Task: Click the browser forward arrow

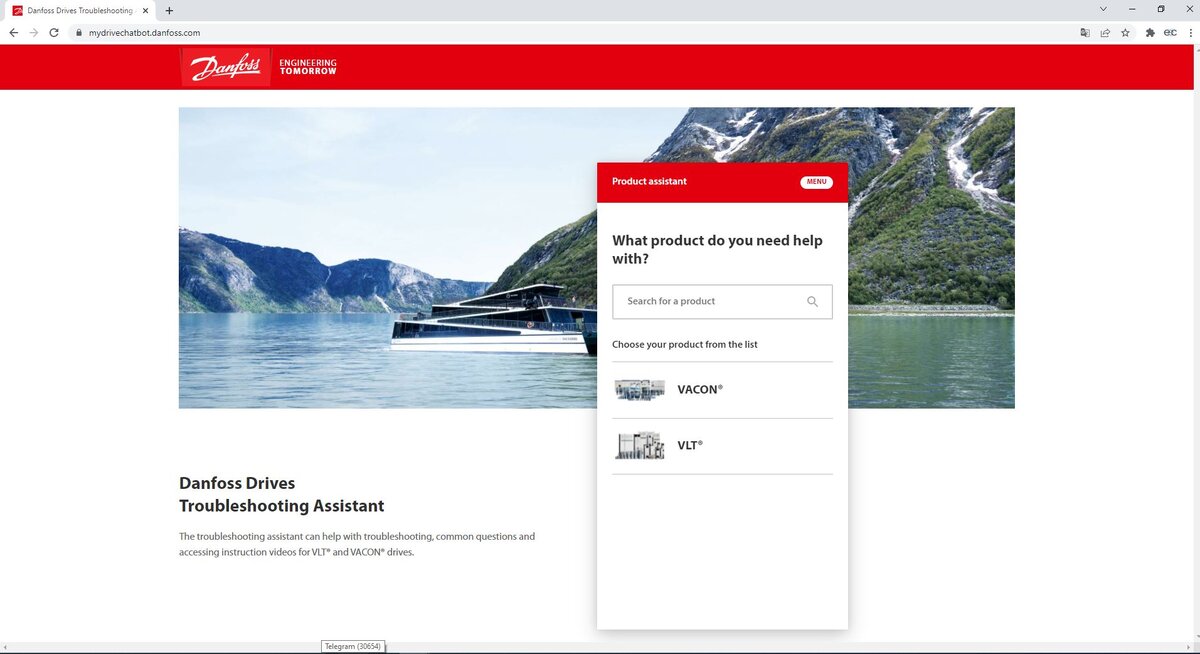Action: click(34, 32)
